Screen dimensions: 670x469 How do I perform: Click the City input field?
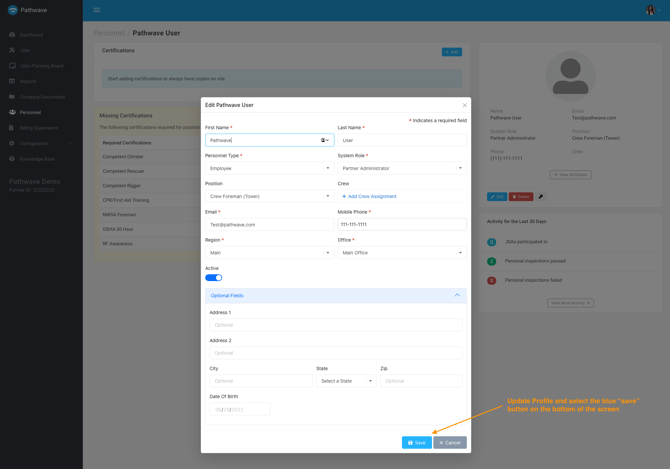point(260,381)
